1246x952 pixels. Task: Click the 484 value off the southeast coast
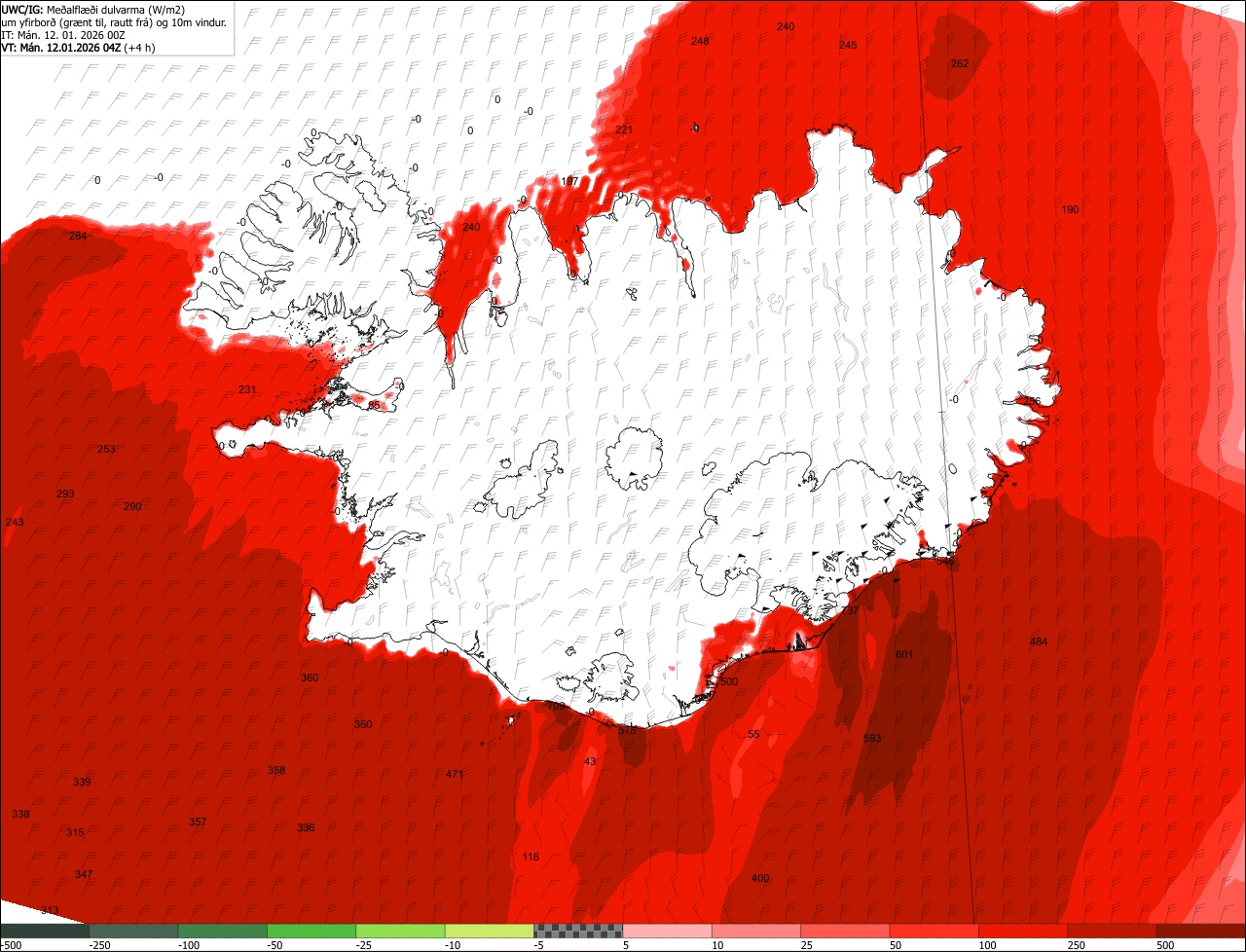tap(1039, 641)
